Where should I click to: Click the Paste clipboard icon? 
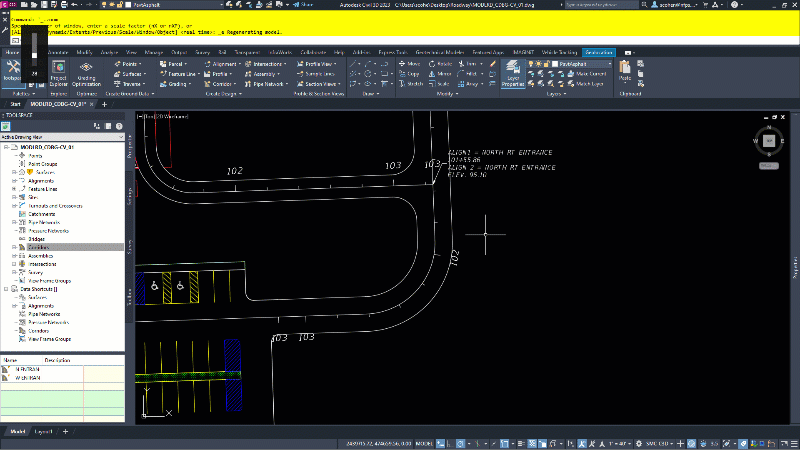(x=625, y=69)
